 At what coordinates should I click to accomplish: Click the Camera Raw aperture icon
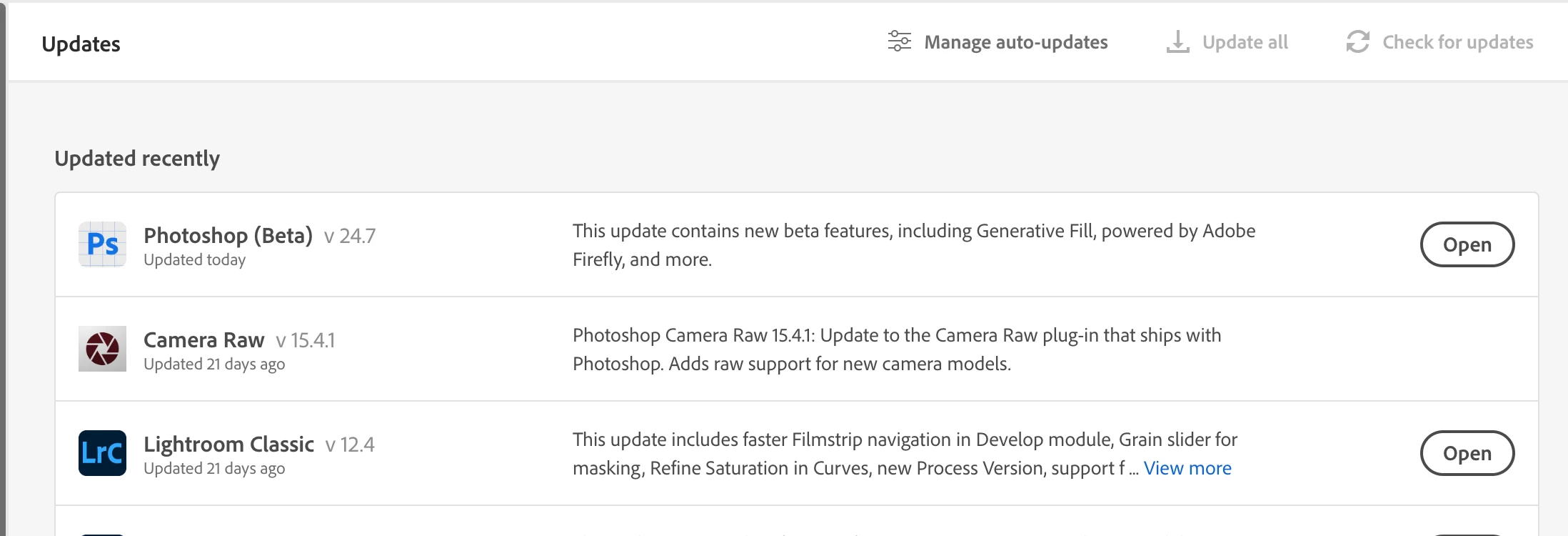(x=102, y=349)
